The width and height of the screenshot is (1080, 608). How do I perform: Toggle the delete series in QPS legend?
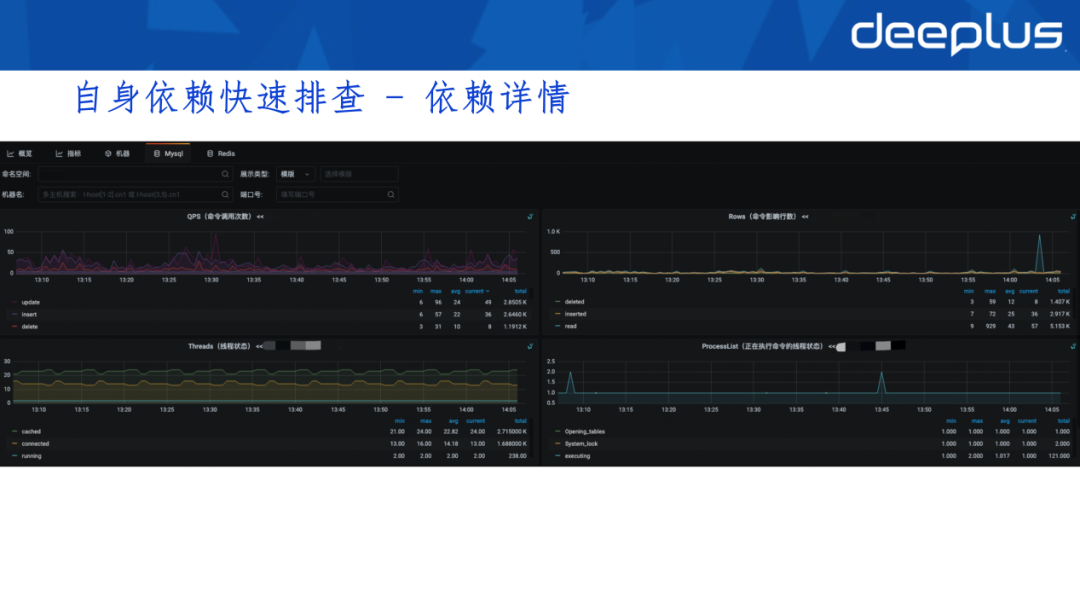(x=30, y=327)
